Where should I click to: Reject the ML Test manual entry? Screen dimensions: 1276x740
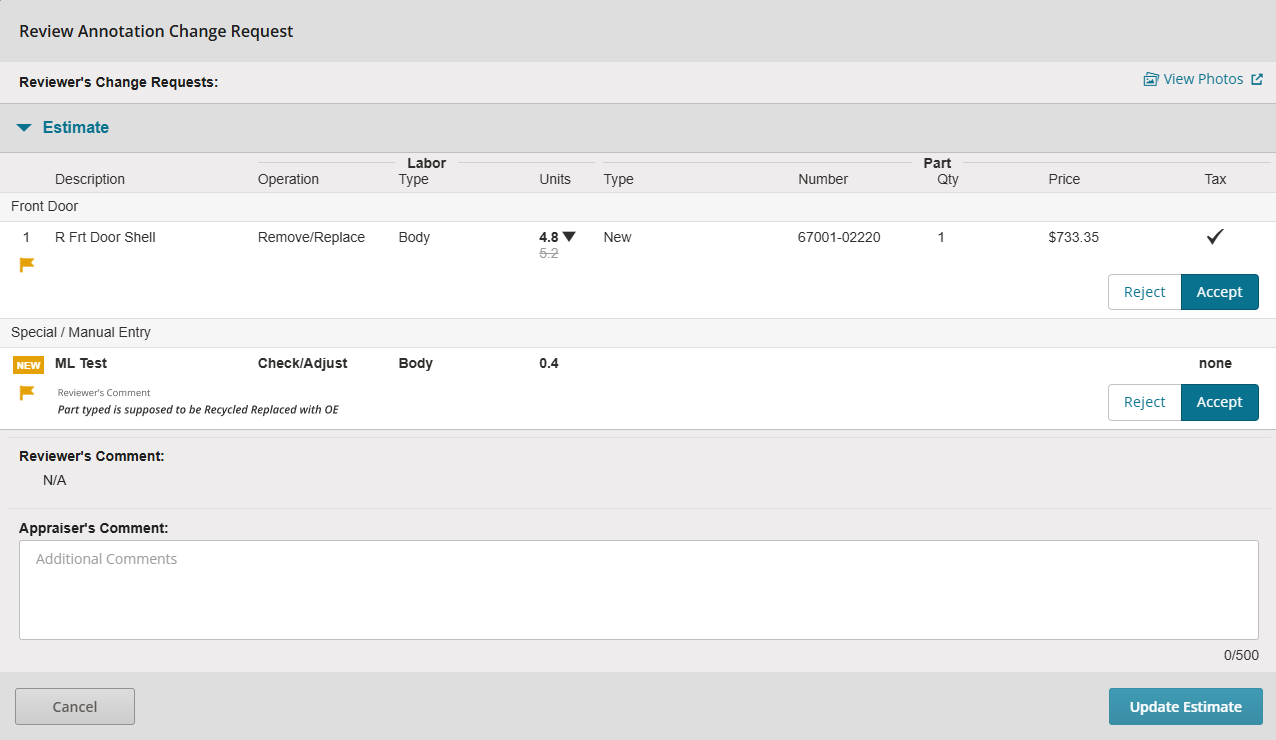pos(1144,401)
